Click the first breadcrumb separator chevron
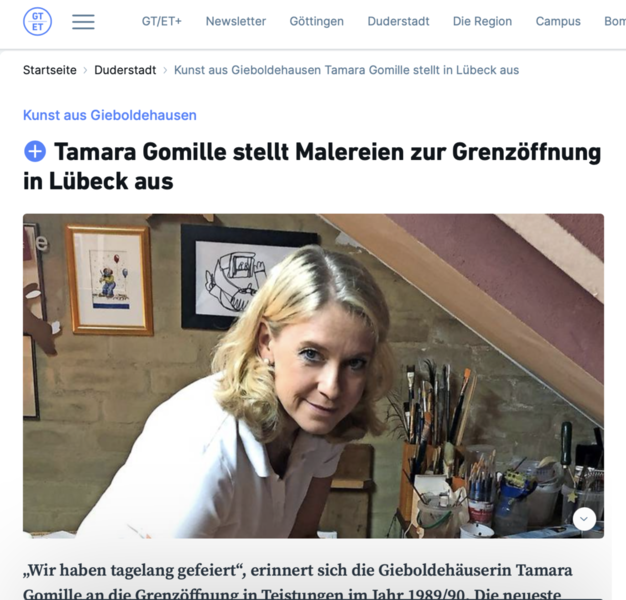 pos(85,70)
